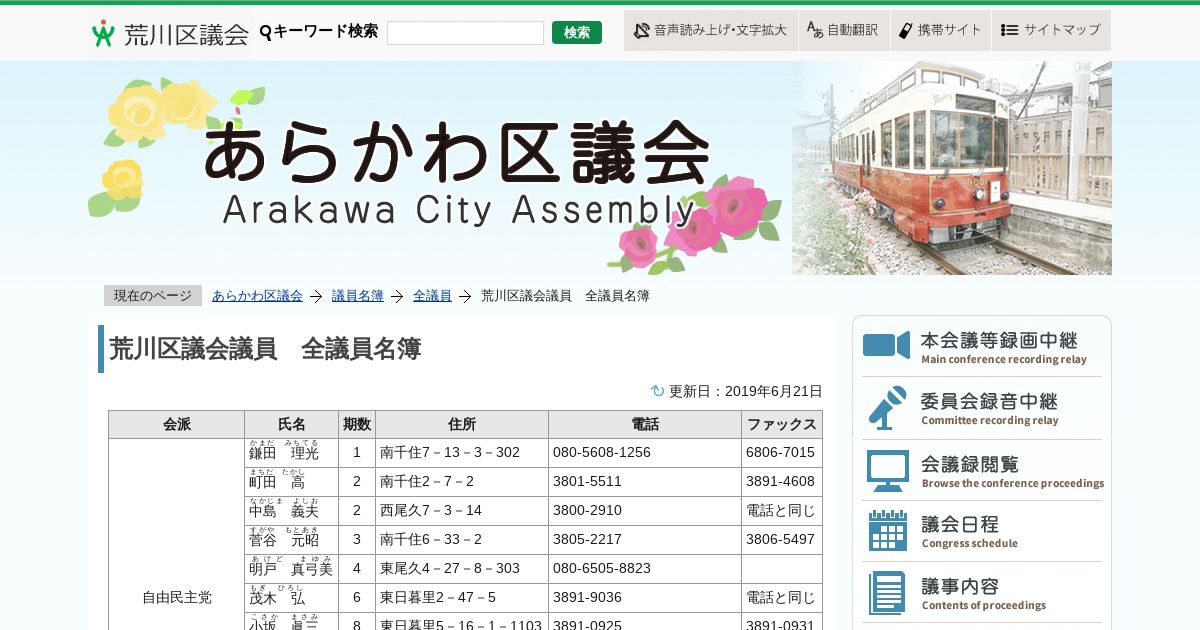Click the monitor proceedings browsing icon

(x=888, y=470)
